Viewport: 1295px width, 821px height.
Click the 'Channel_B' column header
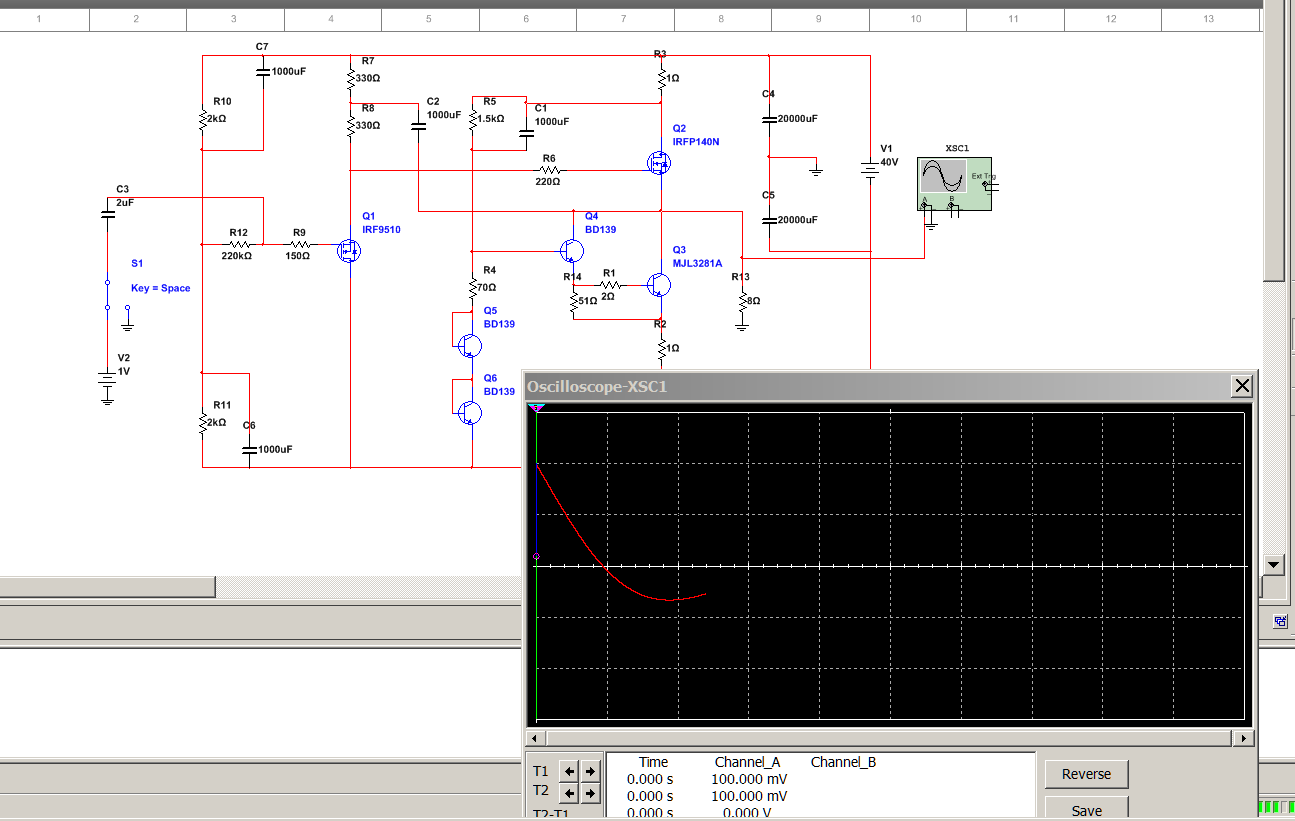point(843,762)
